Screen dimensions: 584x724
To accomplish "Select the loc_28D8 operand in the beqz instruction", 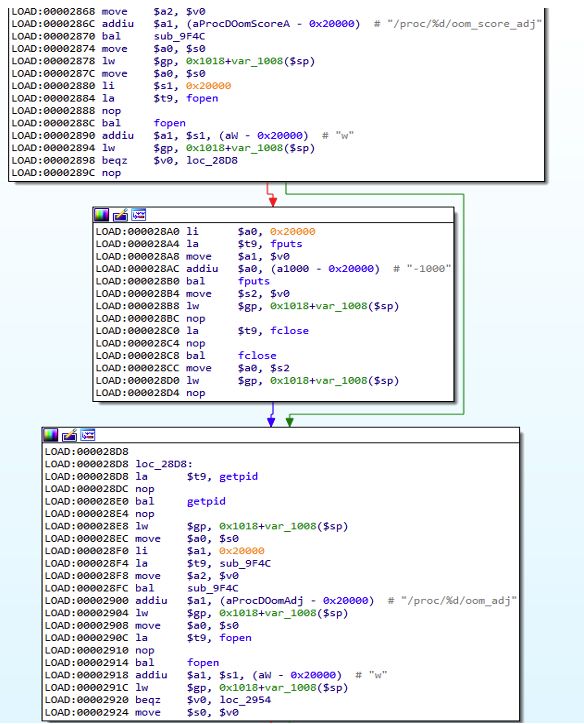I will point(212,160).
